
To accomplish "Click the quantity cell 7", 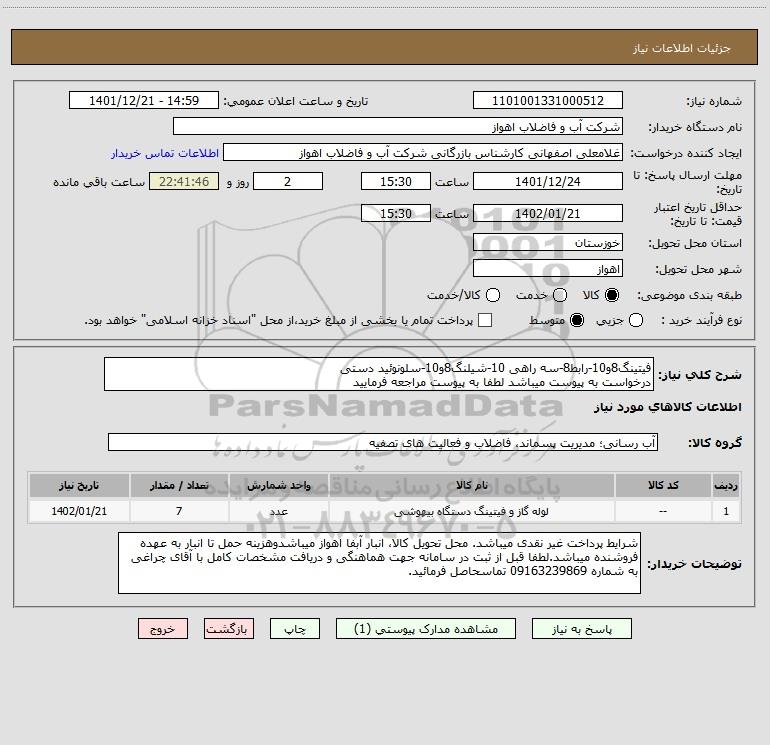I will [179, 511].
